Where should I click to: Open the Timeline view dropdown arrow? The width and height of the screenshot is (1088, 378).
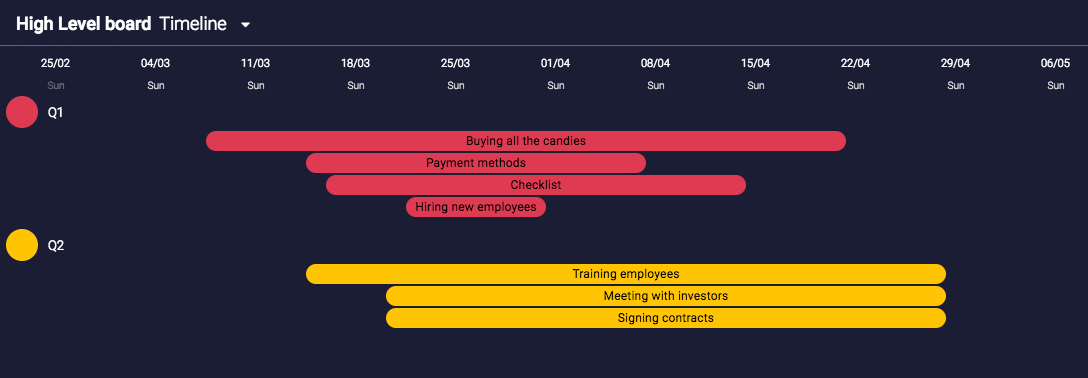(245, 25)
